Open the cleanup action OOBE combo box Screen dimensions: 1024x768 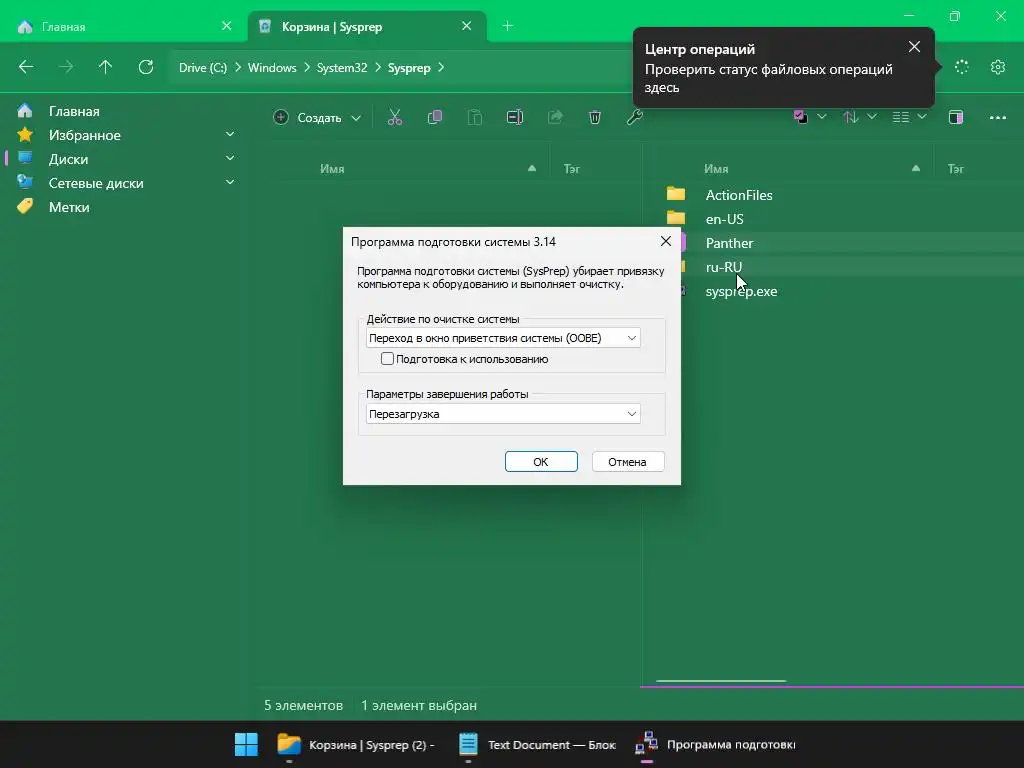tap(503, 338)
